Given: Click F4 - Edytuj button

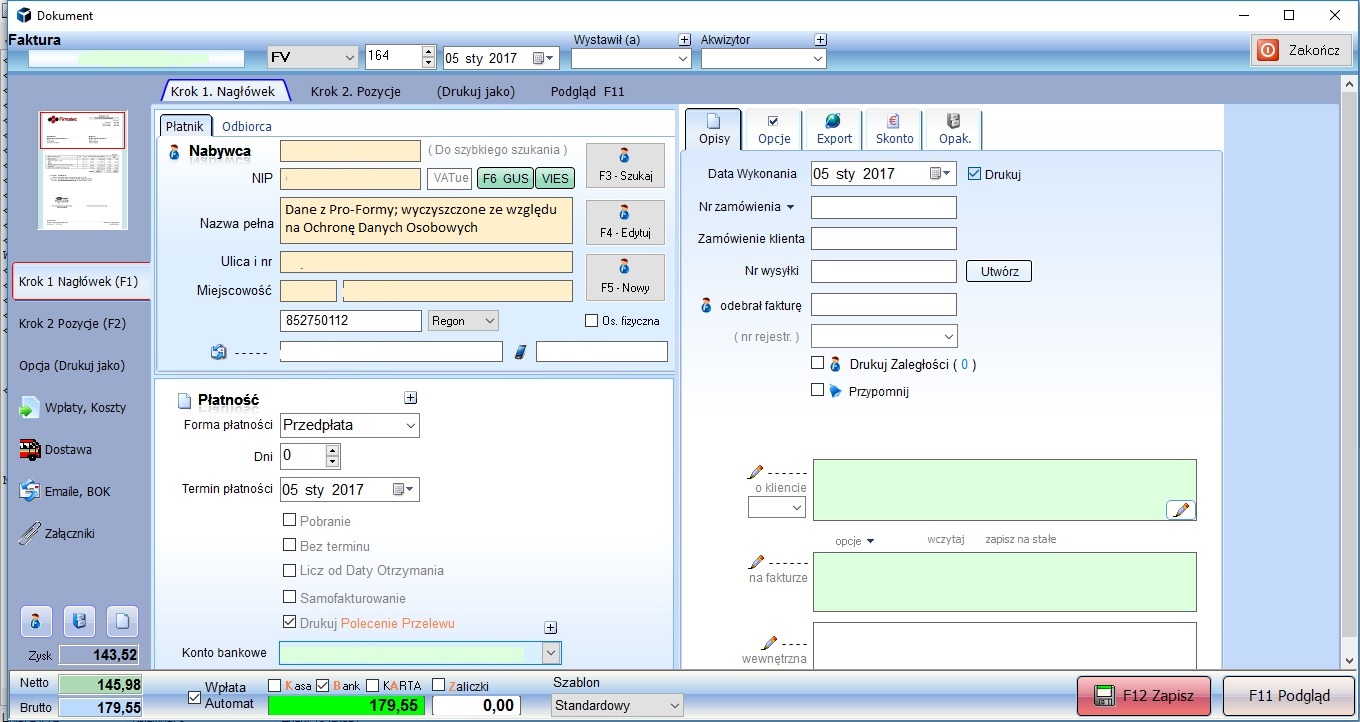Looking at the screenshot, I should point(625,222).
